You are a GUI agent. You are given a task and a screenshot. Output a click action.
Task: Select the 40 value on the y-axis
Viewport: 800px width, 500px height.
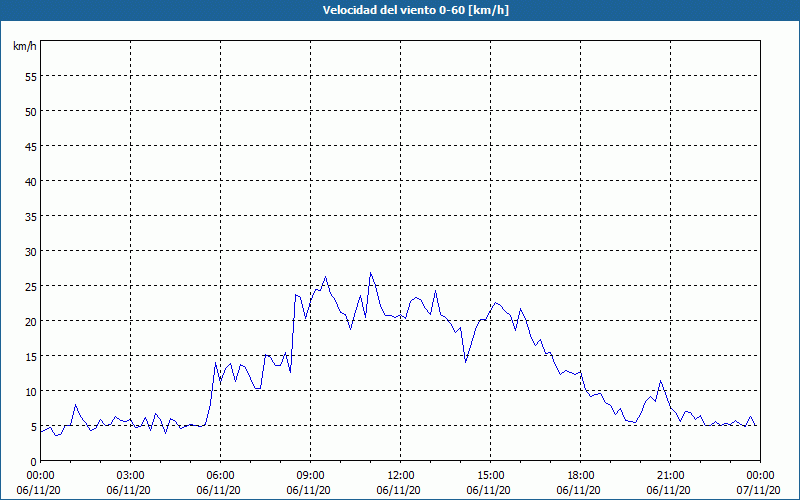point(31,181)
